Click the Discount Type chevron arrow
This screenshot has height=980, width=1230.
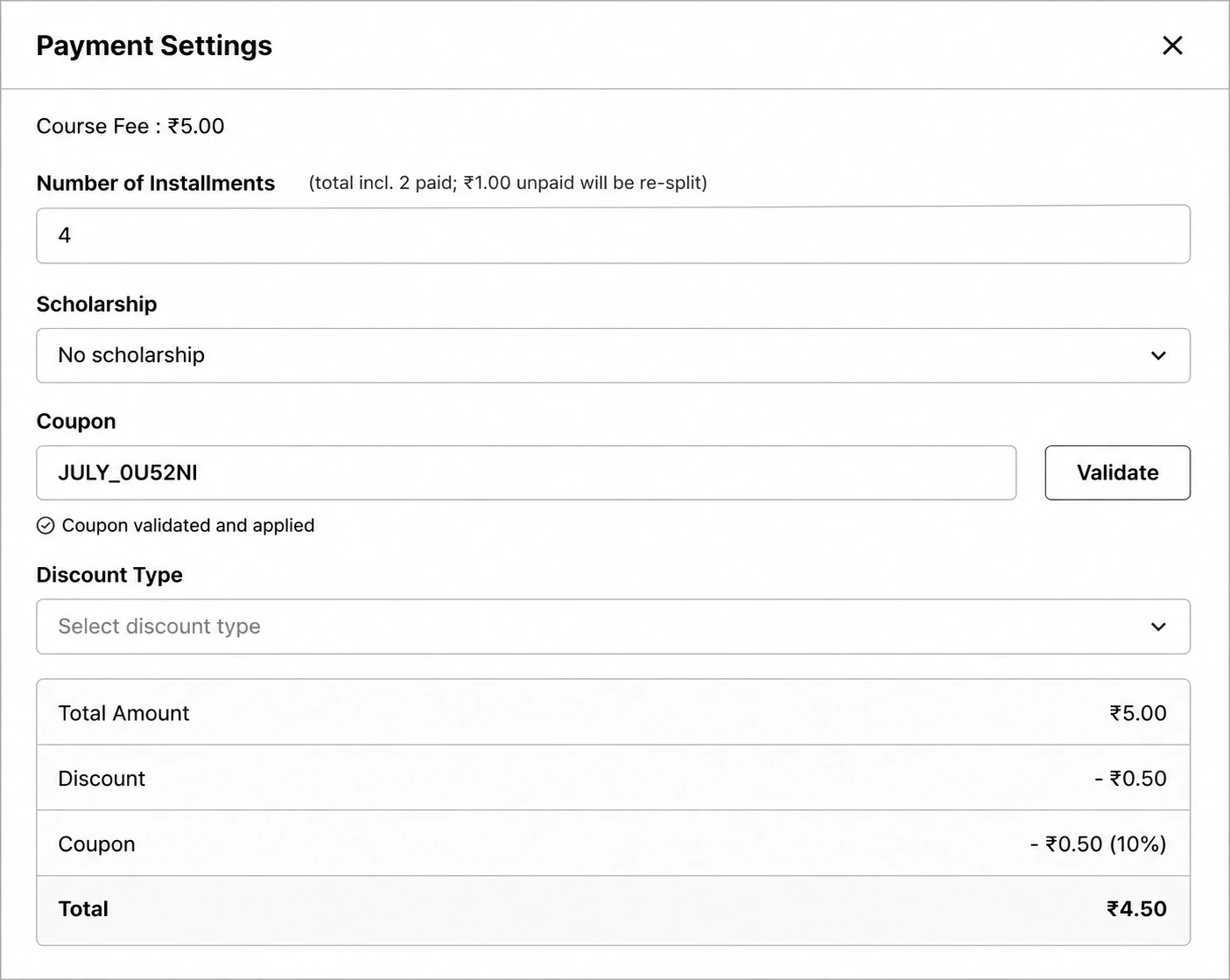(1158, 626)
